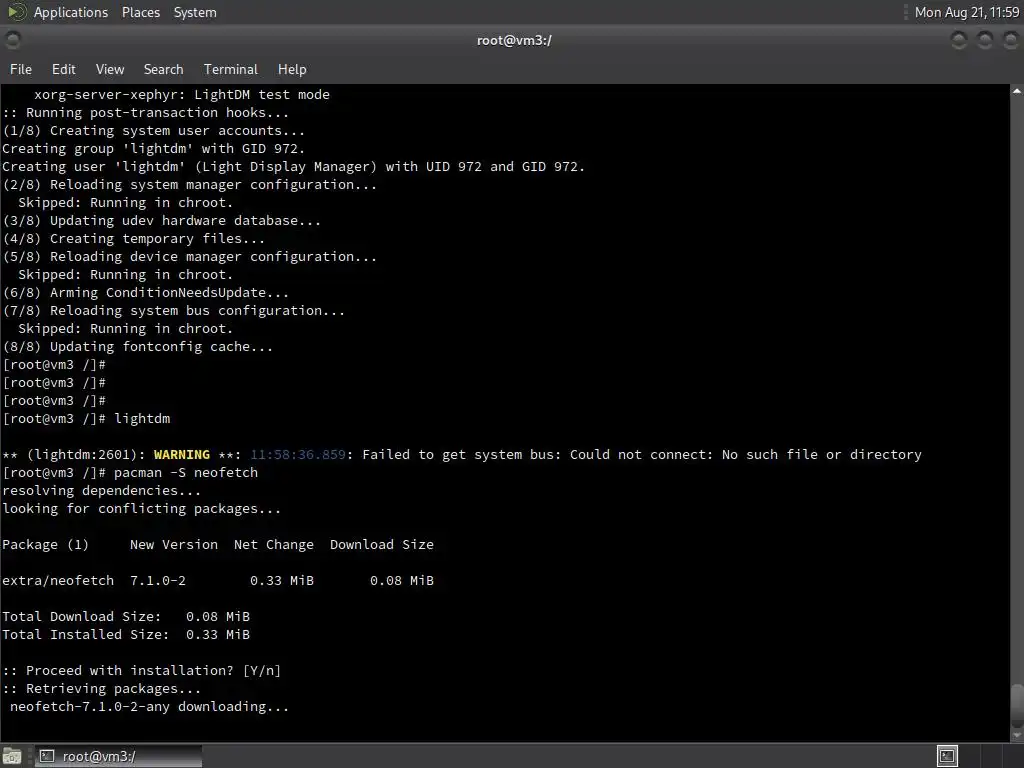Open the Terminal menu
1024x768 pixels.
tap(231, 69)
